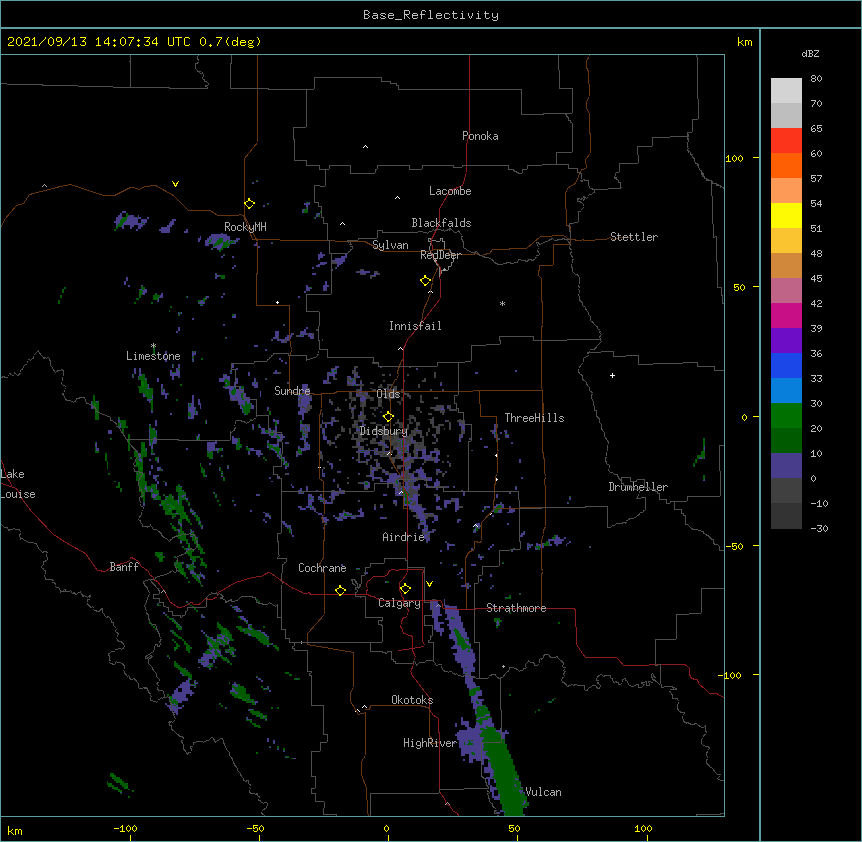
Task: Click the yellow 54 dBZ legend color
Action: tap(786, 215)
